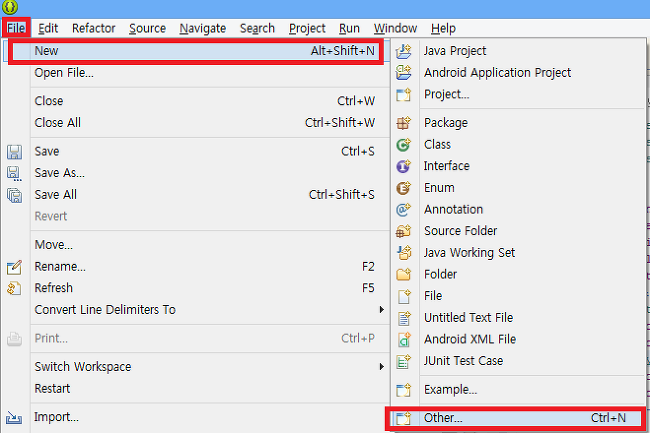Click the purple Interface icon
The image size is (650, 433).
pyautogui.click(x=403, y=166)
